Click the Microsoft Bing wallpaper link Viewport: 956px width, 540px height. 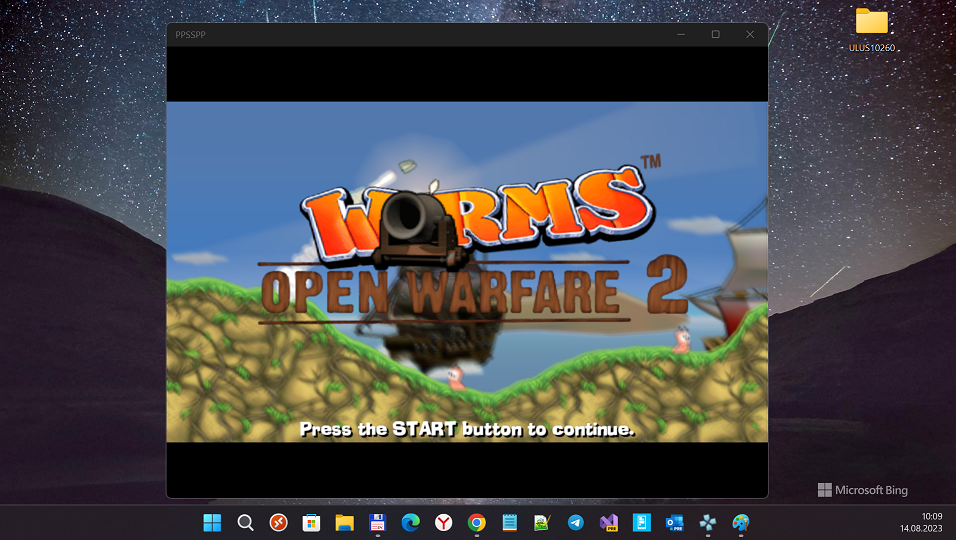pos(863,490)
